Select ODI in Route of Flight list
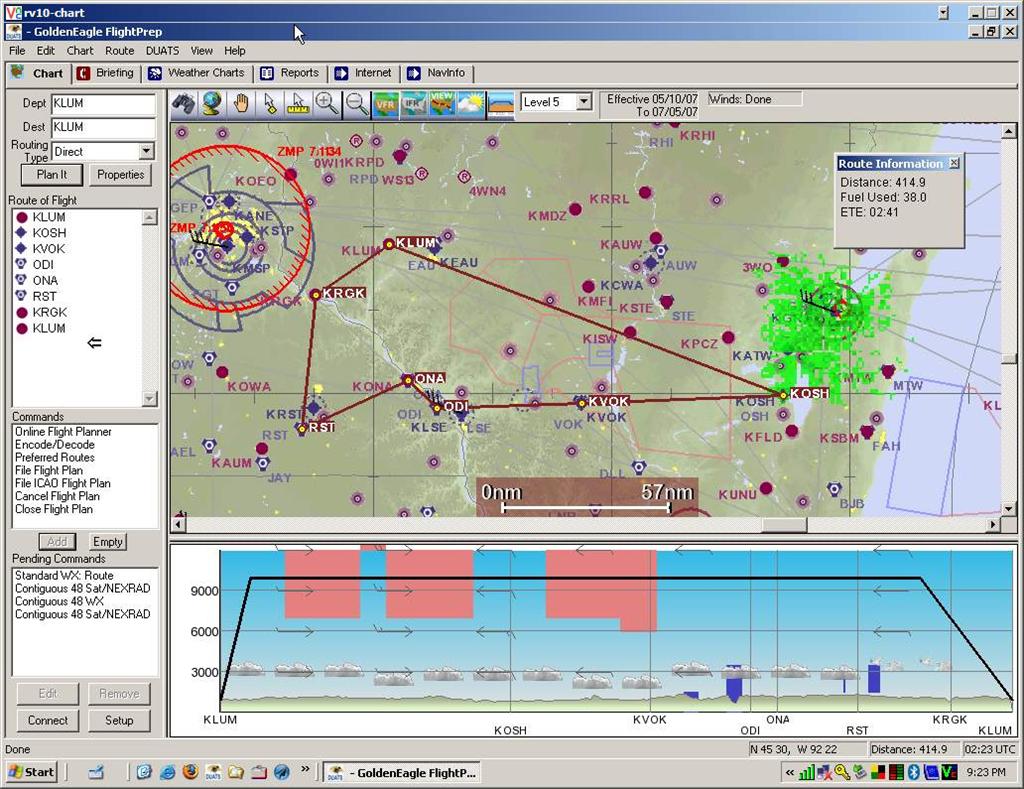 [43, 265]
